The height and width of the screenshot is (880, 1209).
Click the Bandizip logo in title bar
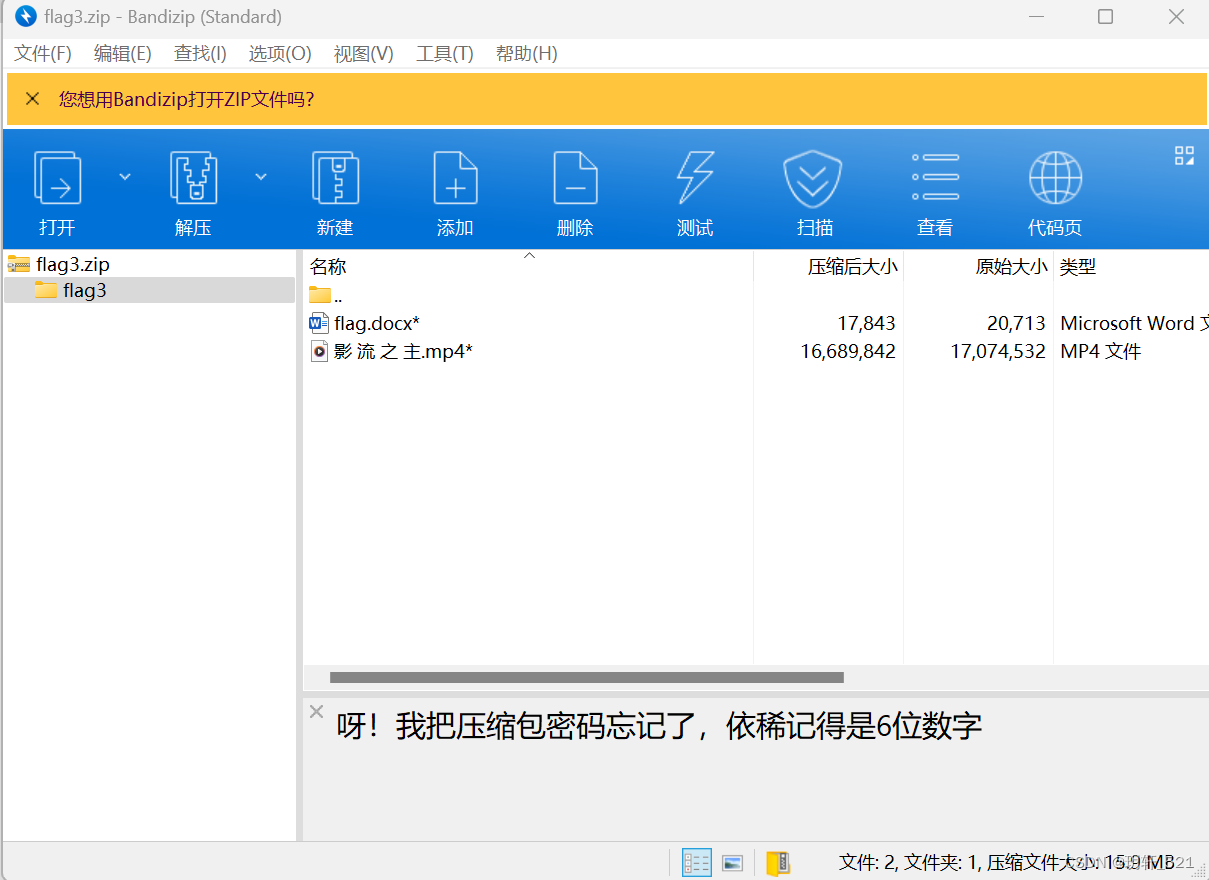(26, 17)
